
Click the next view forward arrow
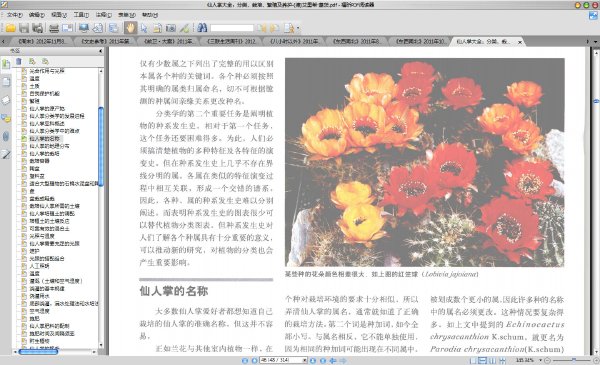[343, 361]
